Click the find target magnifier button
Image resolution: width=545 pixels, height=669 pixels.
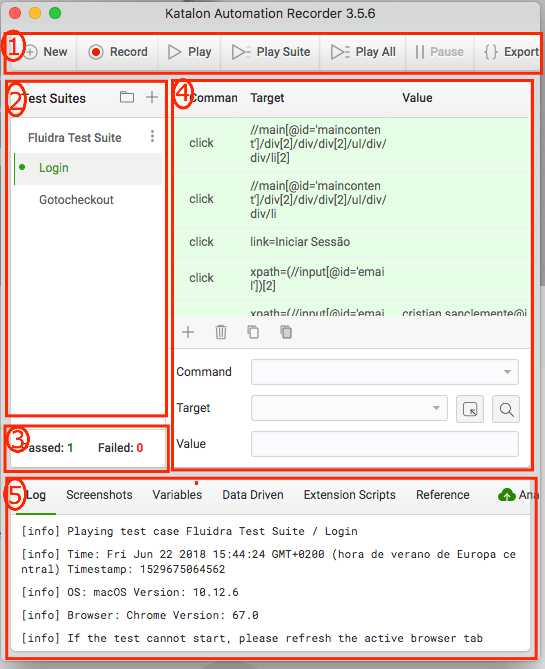[x=506, y=409]
